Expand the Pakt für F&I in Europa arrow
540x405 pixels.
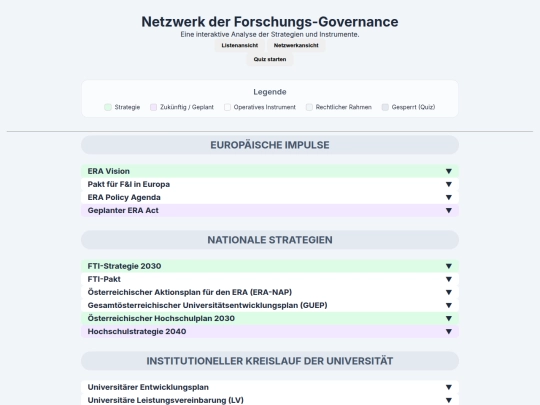(x=448, y=184)
